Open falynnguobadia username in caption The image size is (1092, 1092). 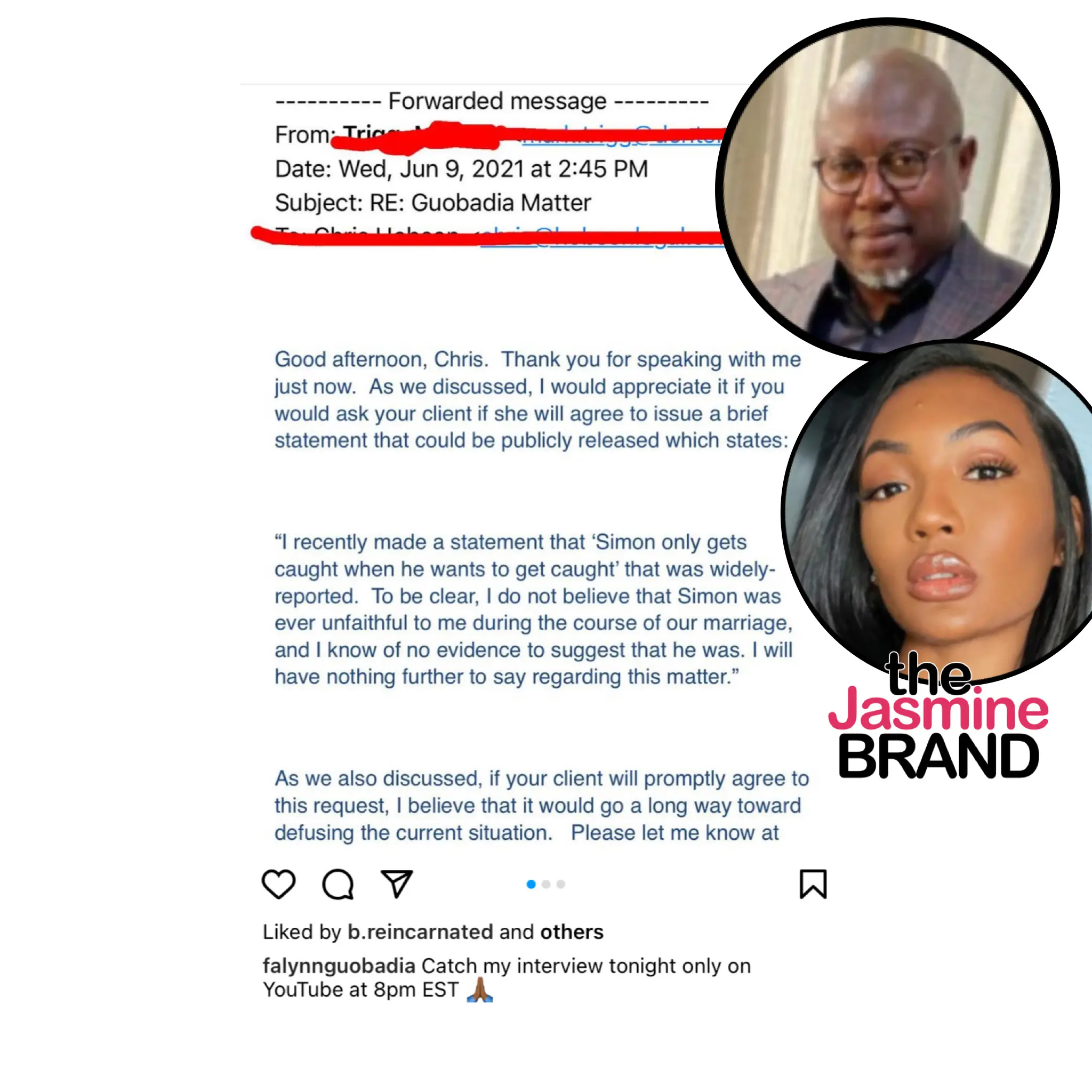pyautogui.click(x=339, y=966)
